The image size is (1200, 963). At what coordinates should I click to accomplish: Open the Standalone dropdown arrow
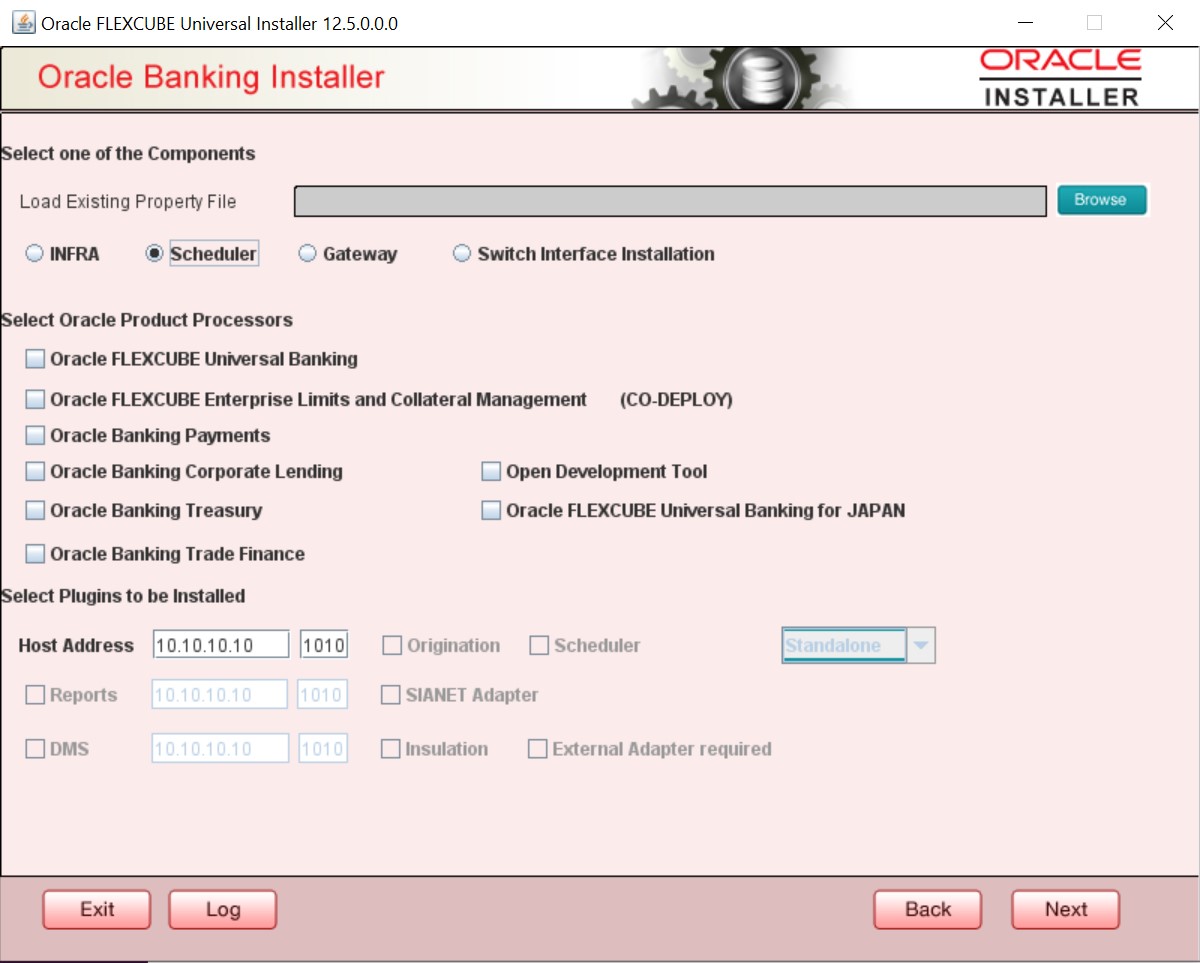[x=921, y=645]
